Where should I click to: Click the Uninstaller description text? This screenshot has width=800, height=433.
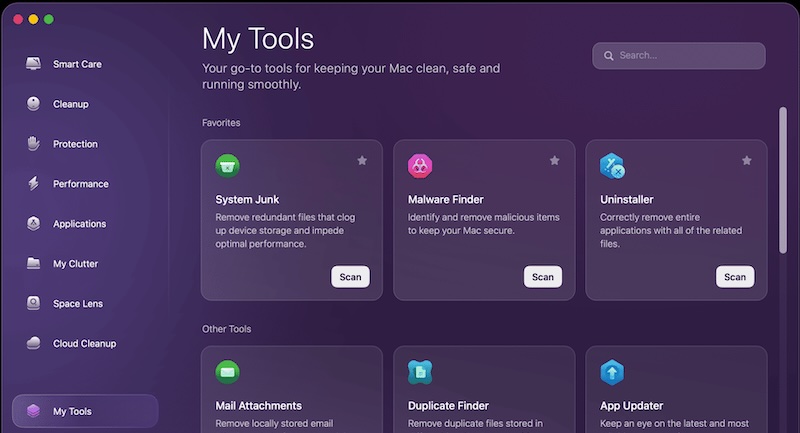[x=671, y=231]
